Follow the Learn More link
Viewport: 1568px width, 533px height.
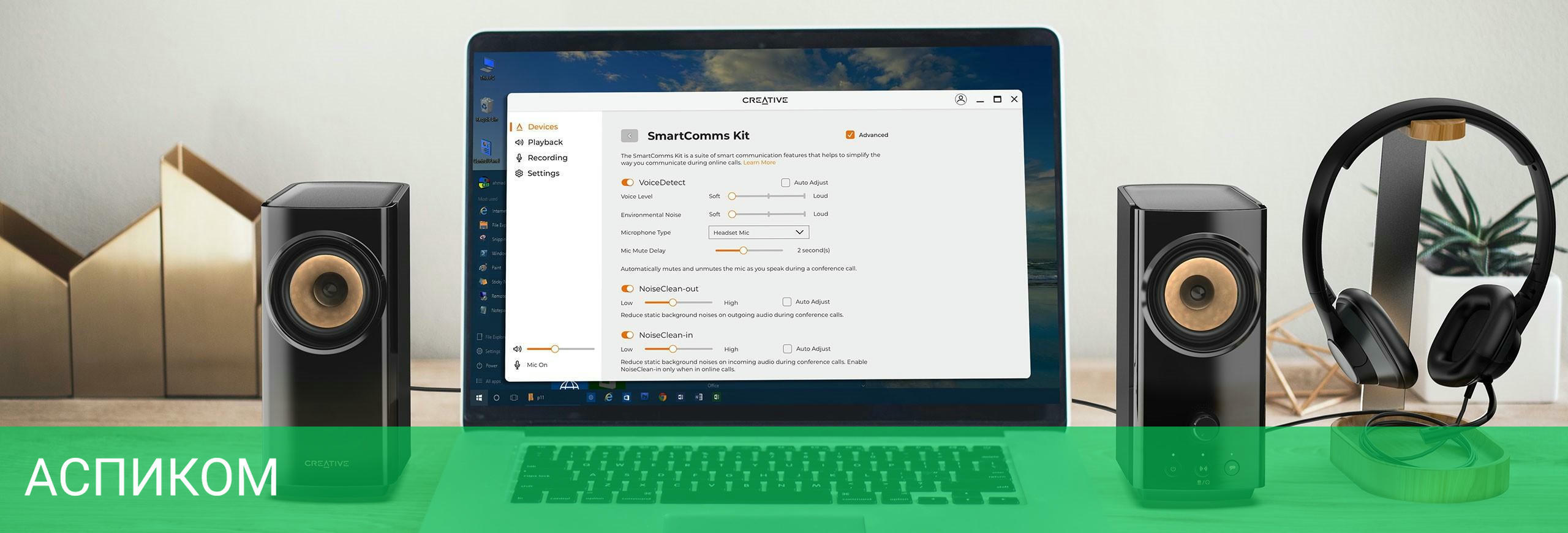759,163
